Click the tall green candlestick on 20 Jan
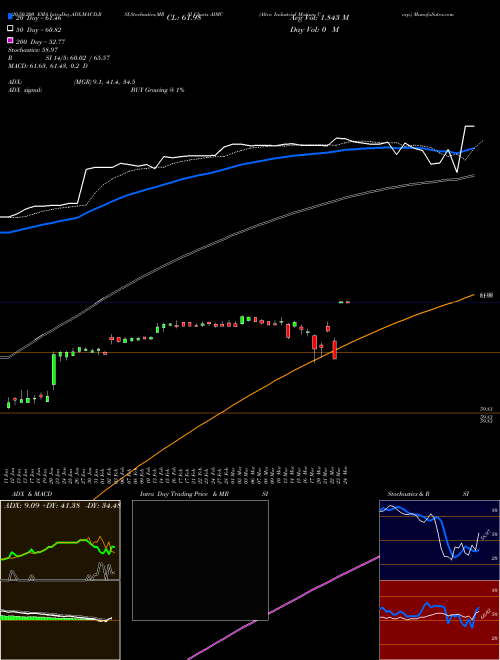Screen dimensions: 500x660 tap(54, 370)
